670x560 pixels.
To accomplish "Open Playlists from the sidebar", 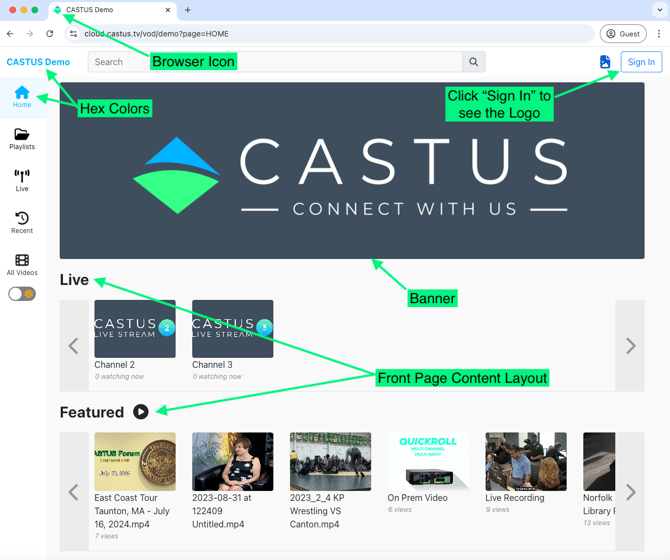I will [x=22, y=139].
